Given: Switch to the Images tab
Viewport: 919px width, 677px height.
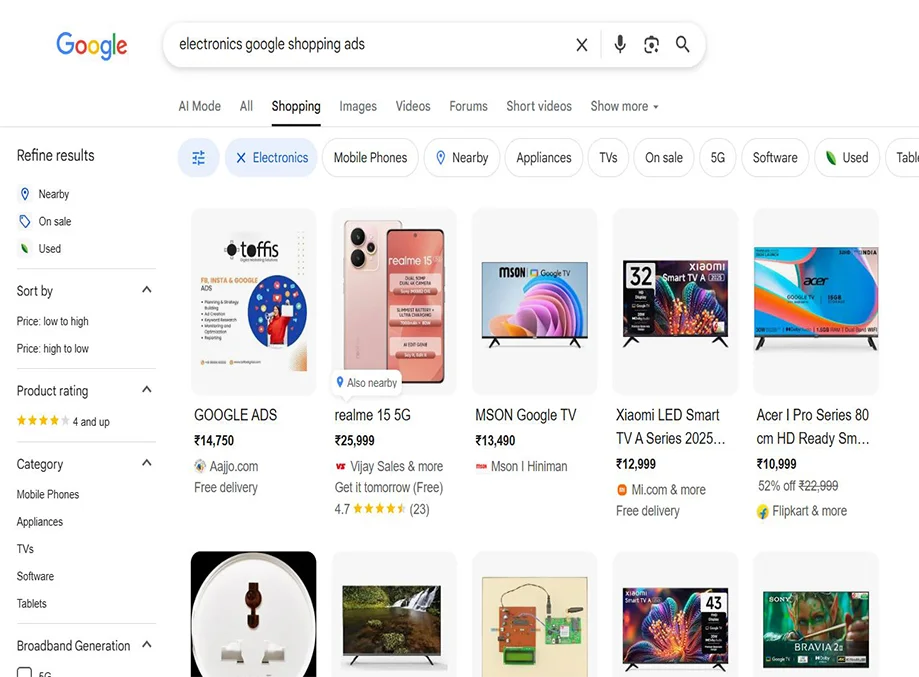Looking at the screenshot, I should (x=357, y=106).
